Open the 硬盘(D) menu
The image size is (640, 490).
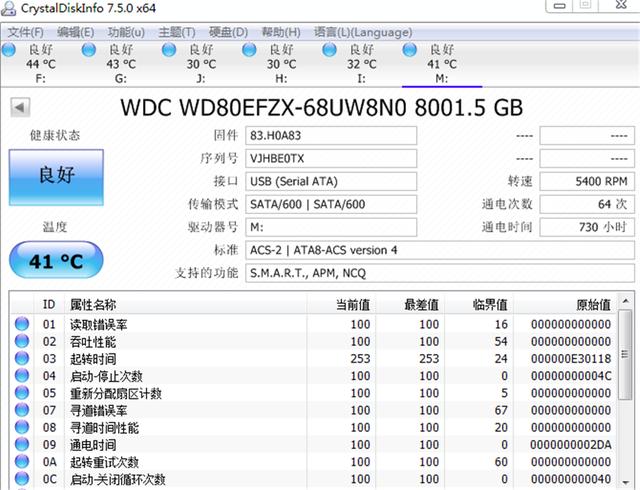pos(228,32)
